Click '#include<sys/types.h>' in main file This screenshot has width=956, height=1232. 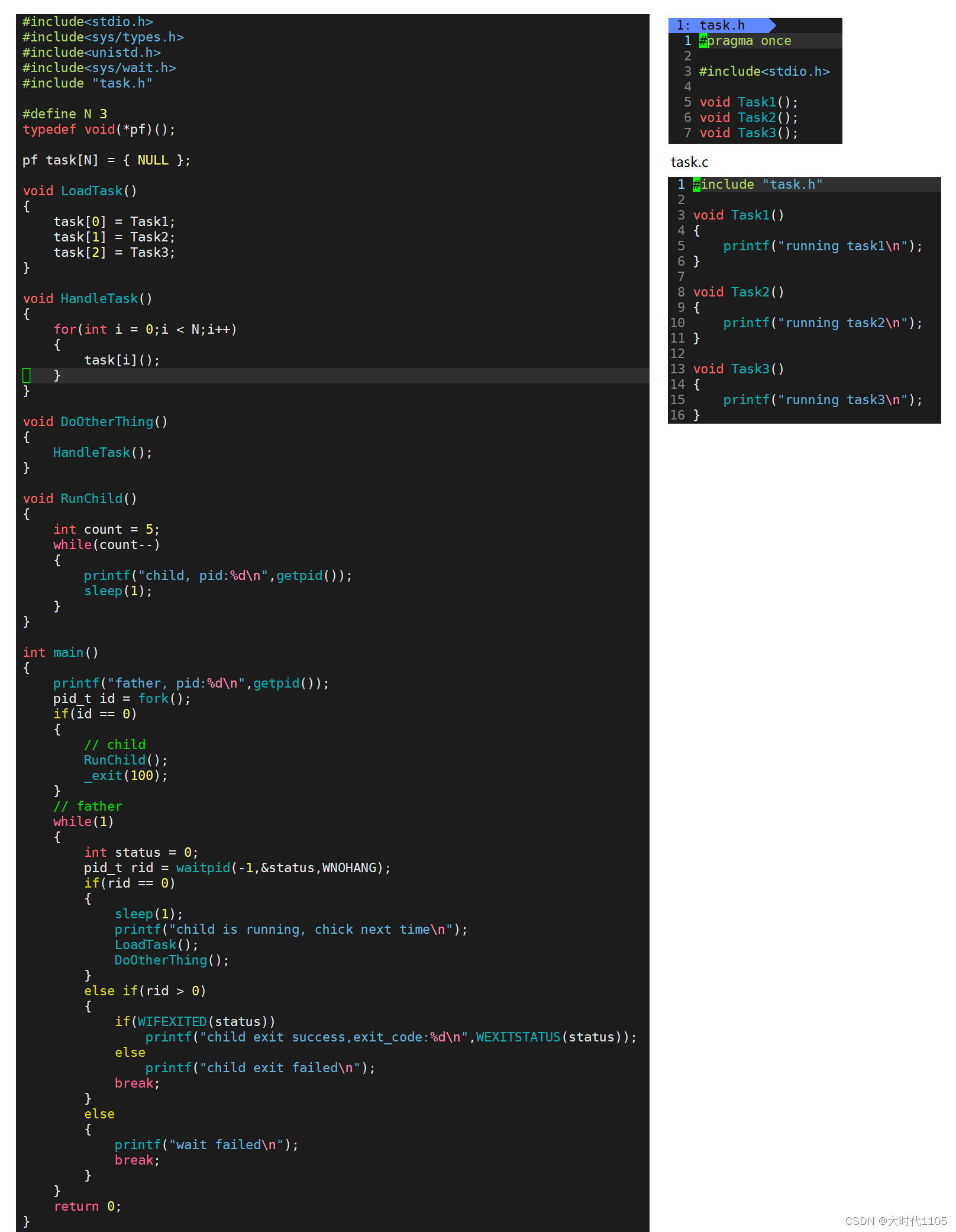pyautogui.click(x=103, y=37)
